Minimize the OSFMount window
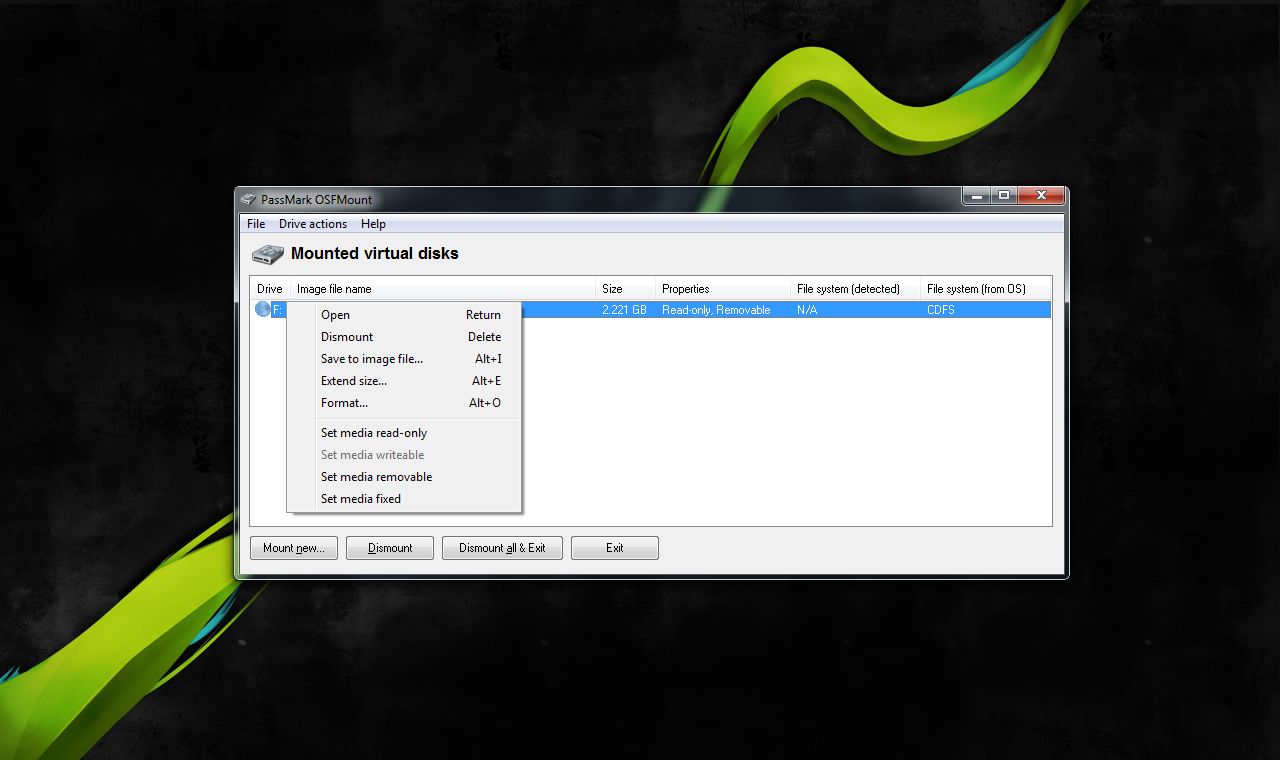Screen dimensions: 1280x760 pos(976,196)
